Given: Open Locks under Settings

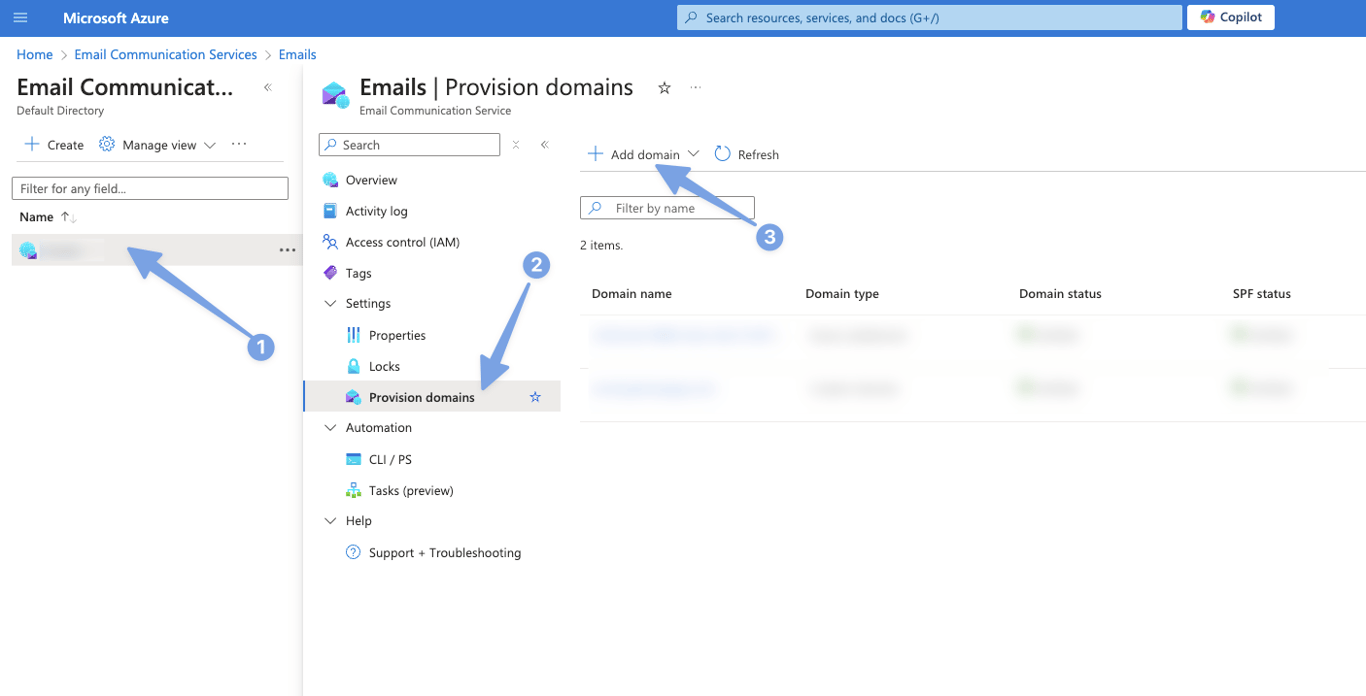Looking at the screenshot, I should [x=384, y=366].
